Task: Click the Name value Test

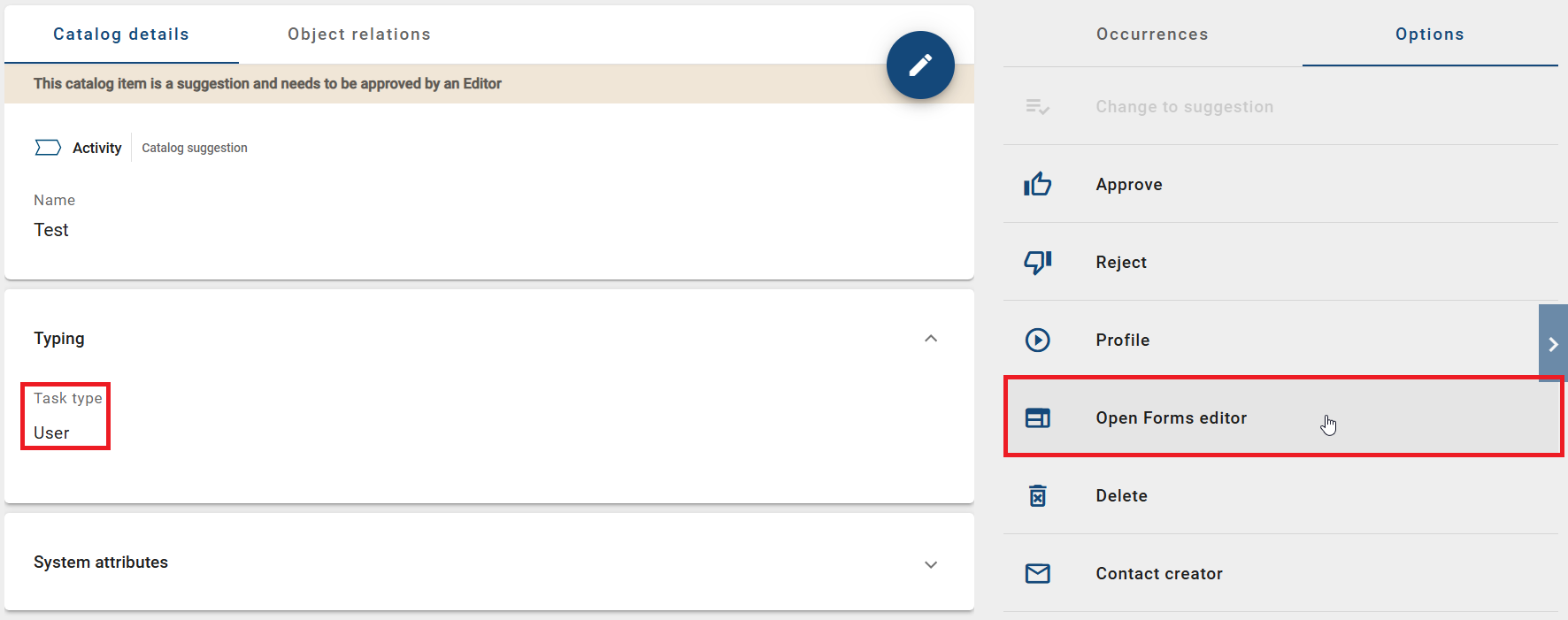Action: click(50, 229)
